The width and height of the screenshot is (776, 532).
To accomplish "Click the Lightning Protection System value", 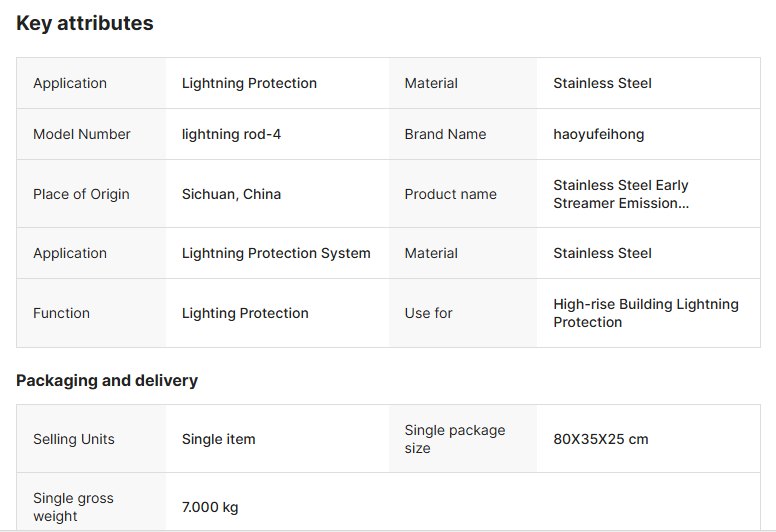I will pyautogui.click(x=276, y=253).
